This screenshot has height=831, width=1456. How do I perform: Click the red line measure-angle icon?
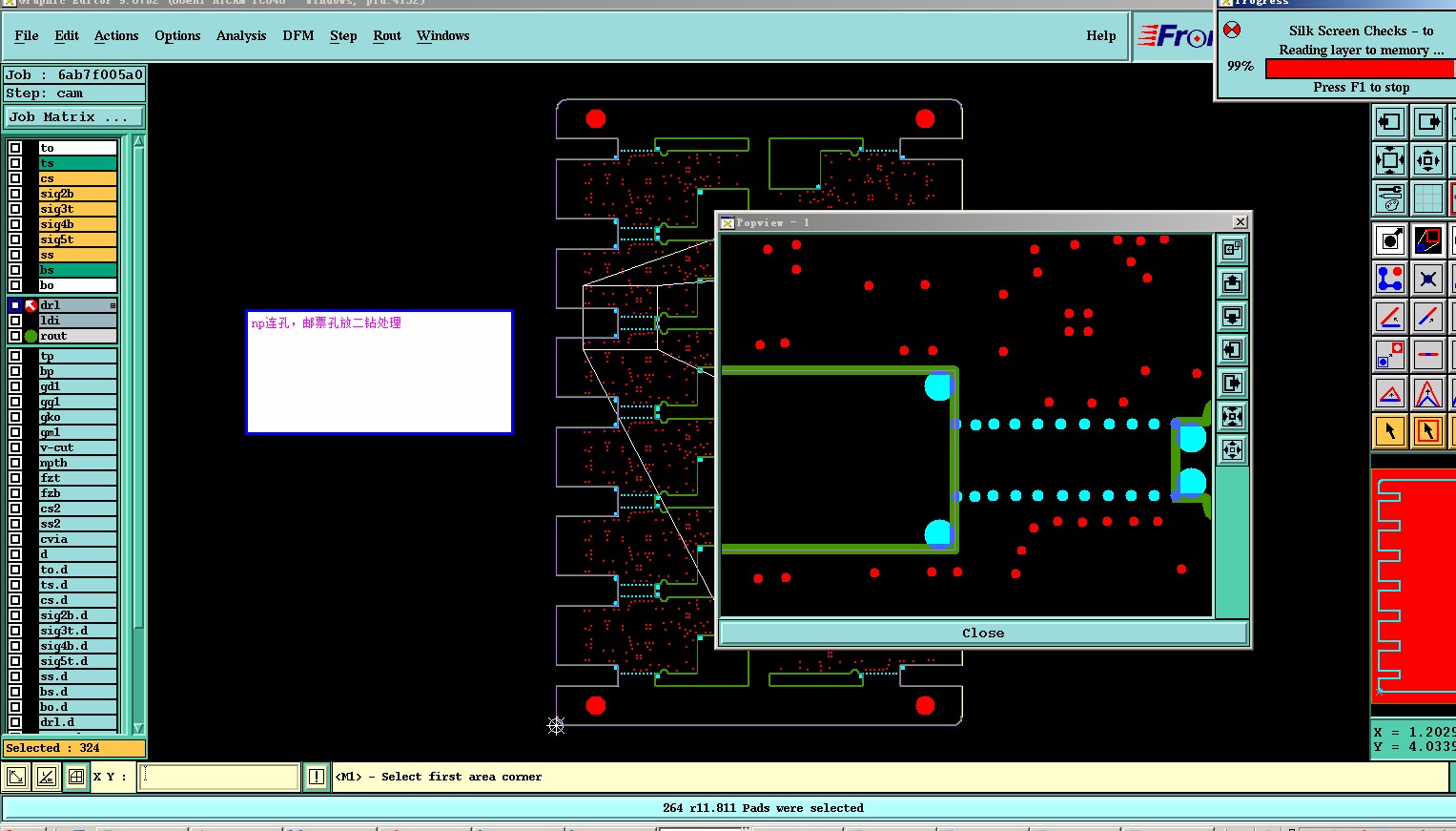pos(1390,316)
